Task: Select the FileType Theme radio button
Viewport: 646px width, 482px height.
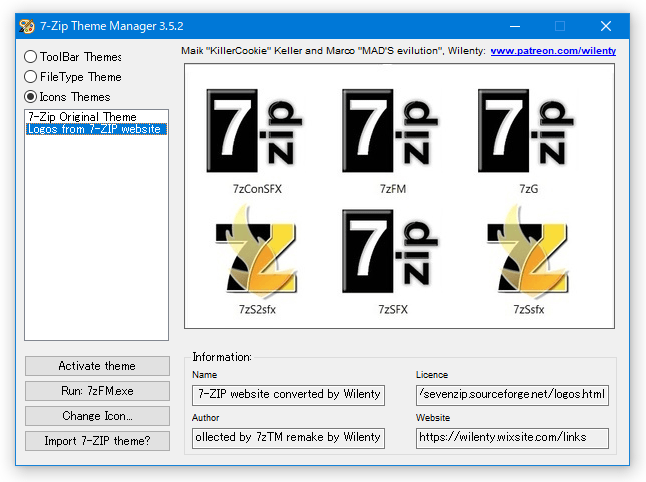Action: pos(30,77)
